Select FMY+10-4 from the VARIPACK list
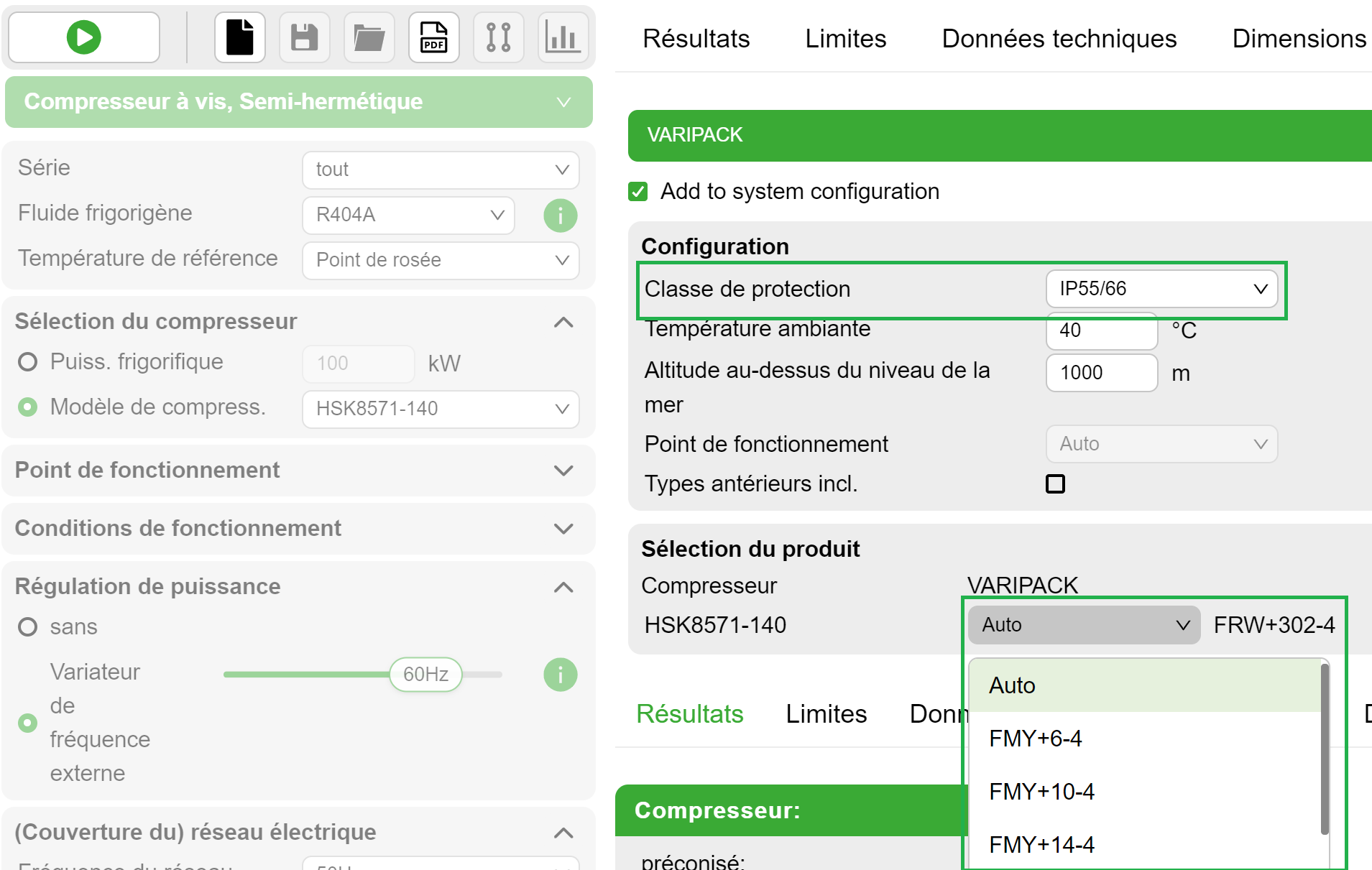Image resolution: width=1372 pixels, height=870 pixels. click(x=1042, y=791)
